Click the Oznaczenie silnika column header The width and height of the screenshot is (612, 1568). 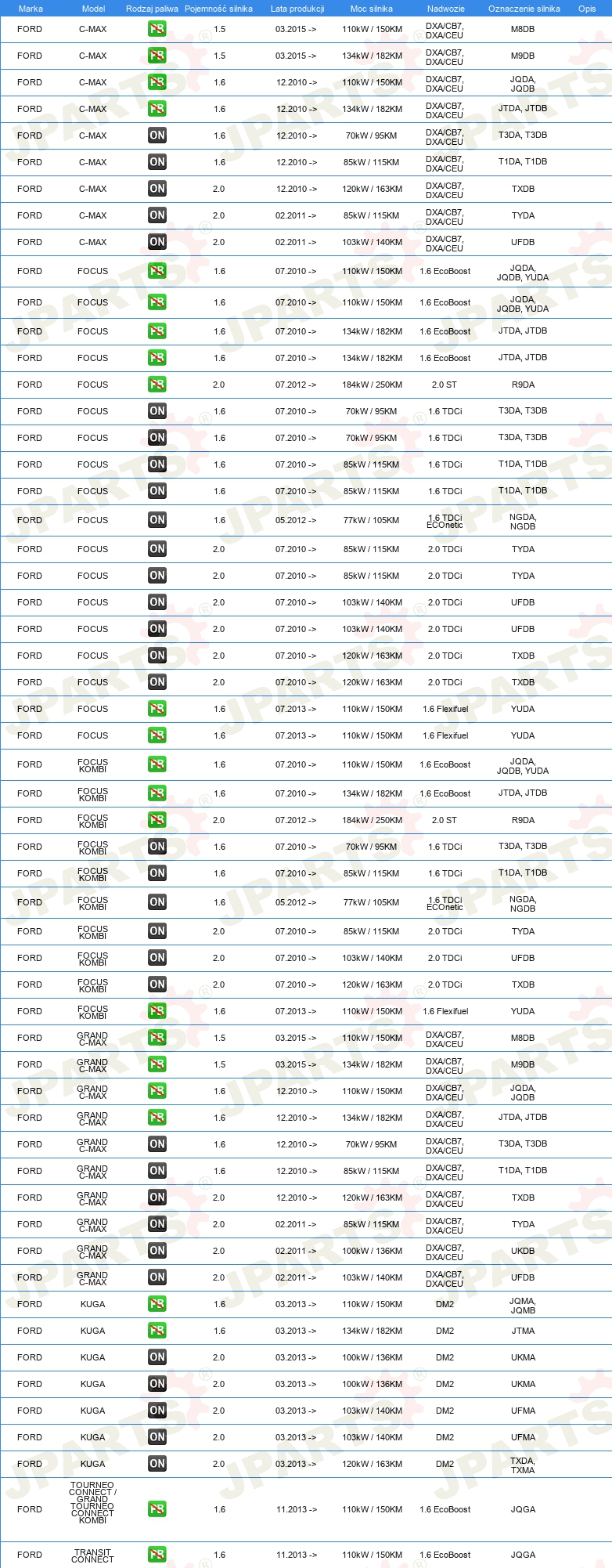524,9
